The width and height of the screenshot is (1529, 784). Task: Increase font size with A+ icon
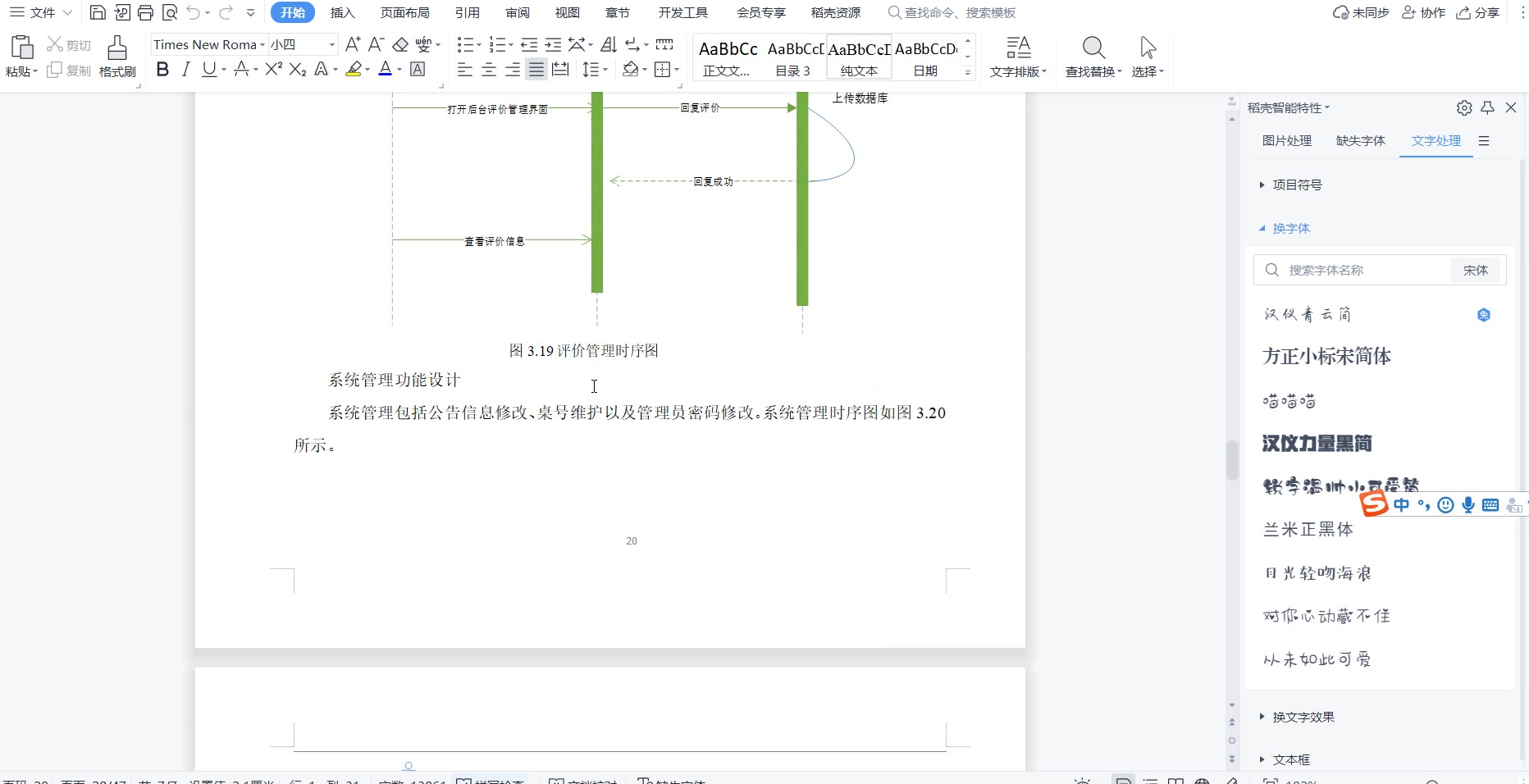click(353, 44)
